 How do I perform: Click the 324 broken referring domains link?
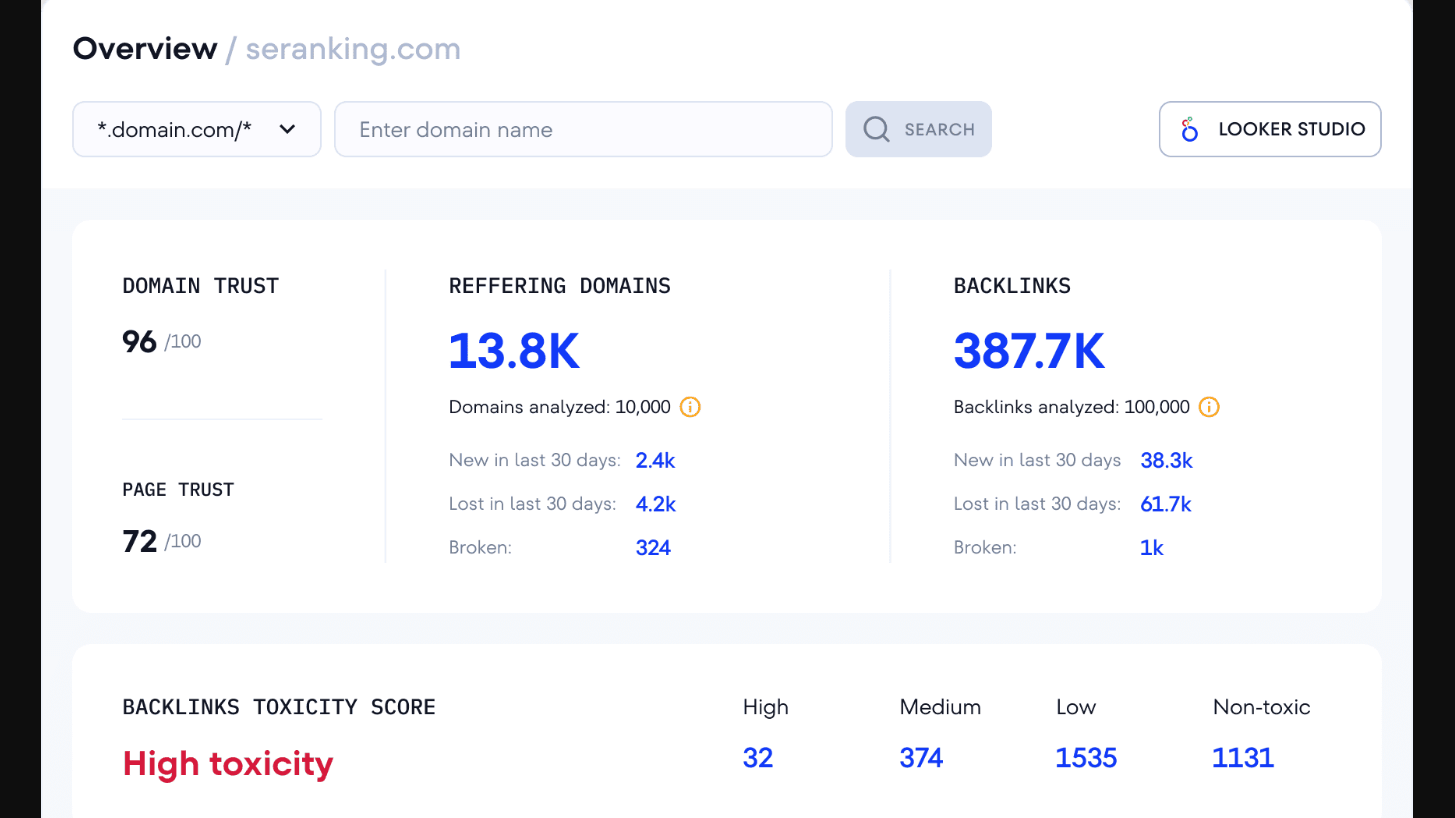[653, 547]
